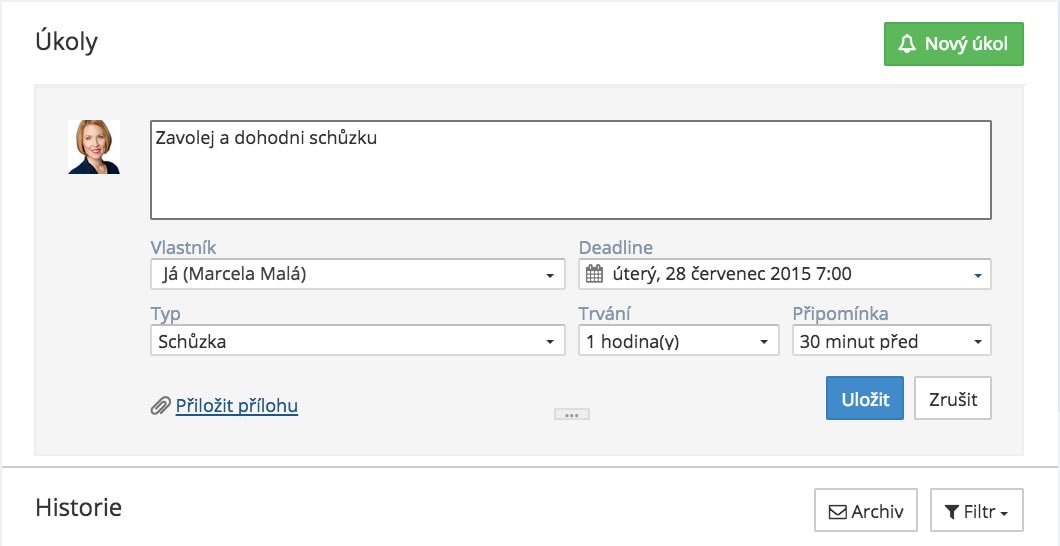Open the Archiv button in Historie

(x=865, y=510)
